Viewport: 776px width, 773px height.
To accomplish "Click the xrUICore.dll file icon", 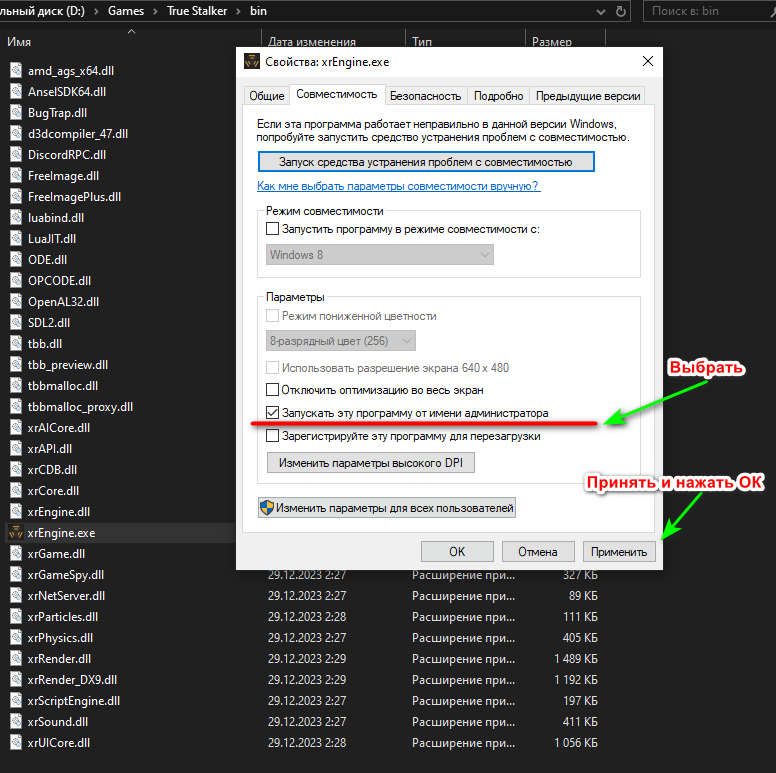I will point(16,743).
